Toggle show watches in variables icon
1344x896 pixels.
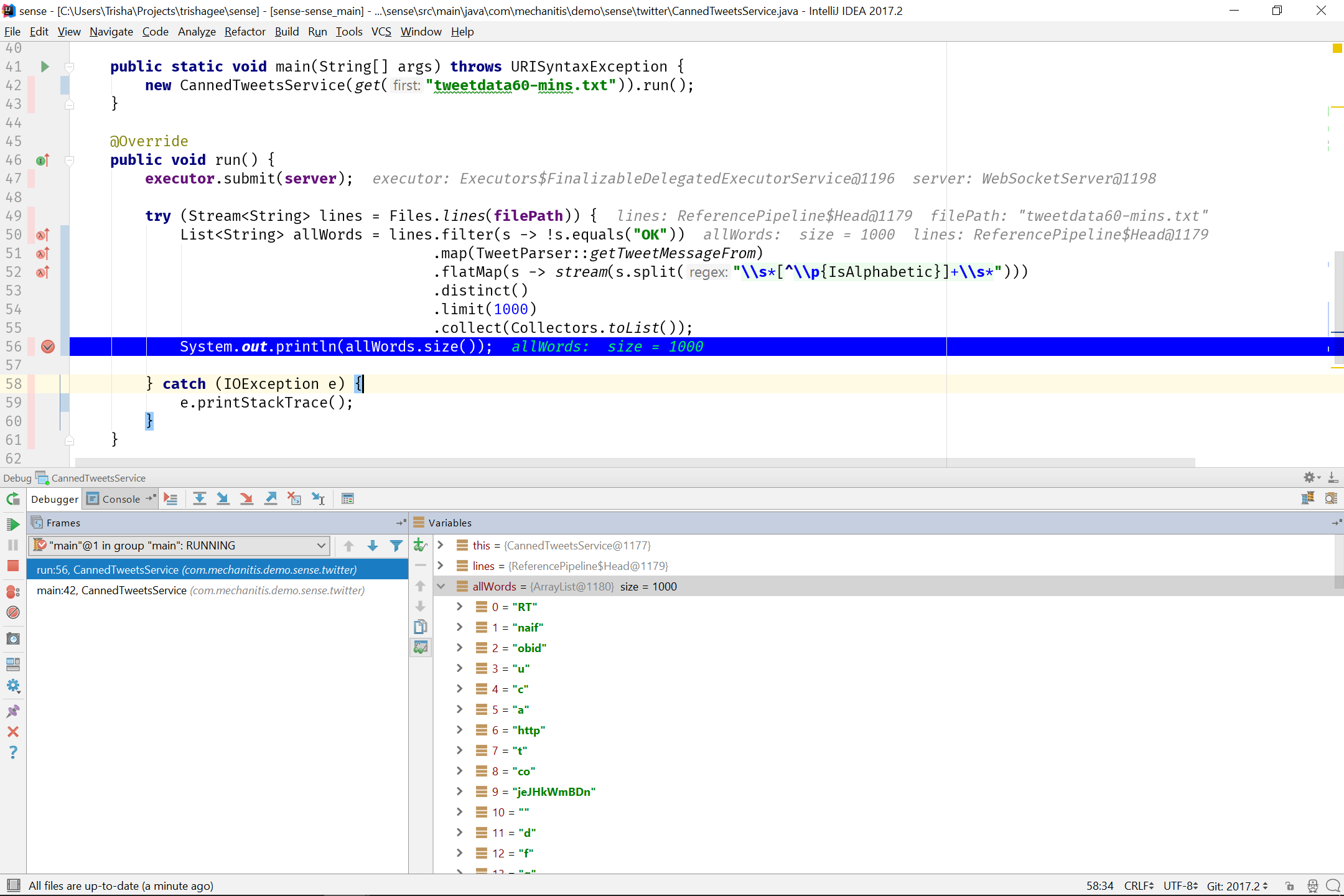pos(421,647)
